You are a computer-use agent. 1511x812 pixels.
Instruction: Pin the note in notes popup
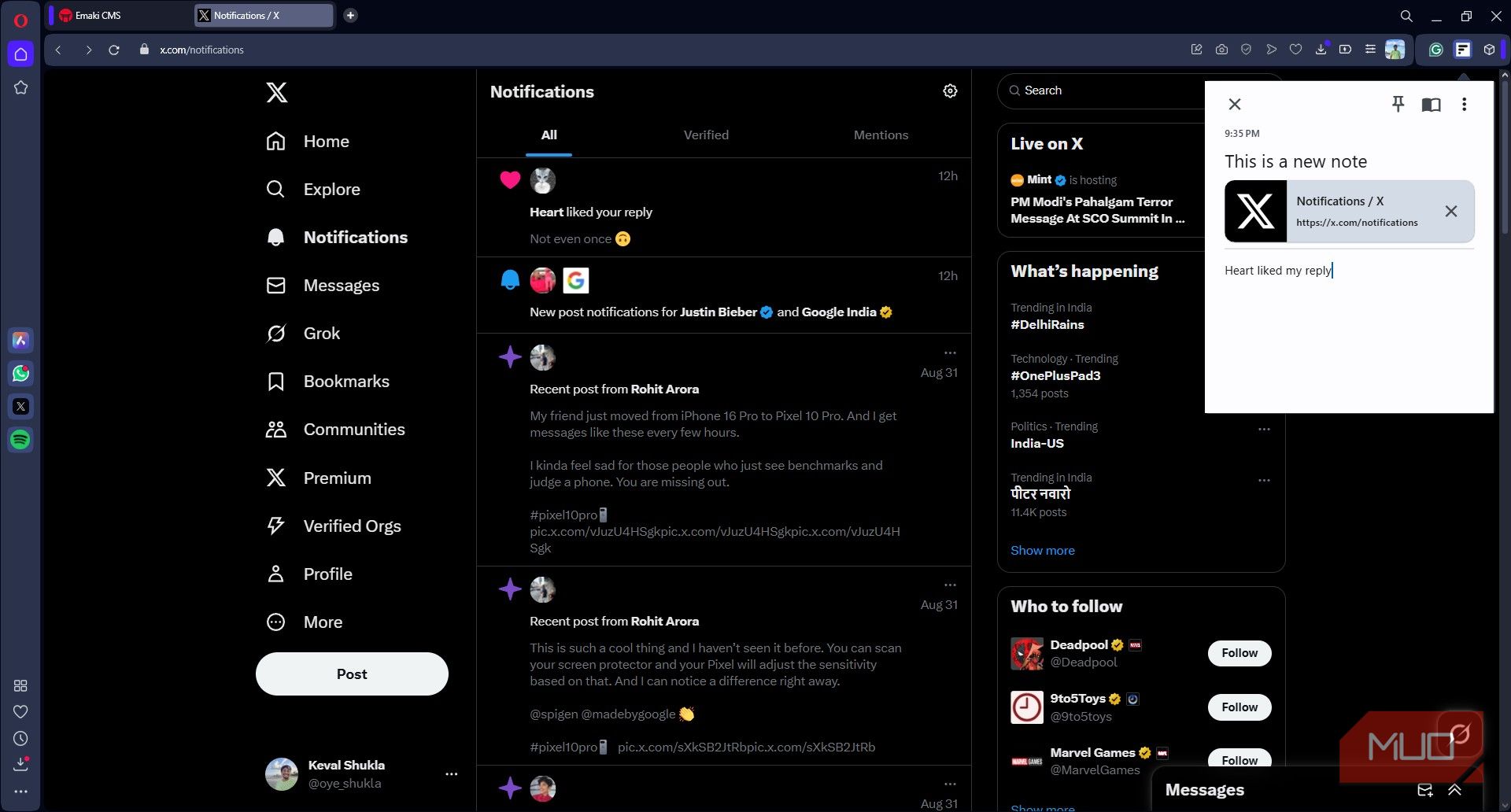pos(1398,104)
